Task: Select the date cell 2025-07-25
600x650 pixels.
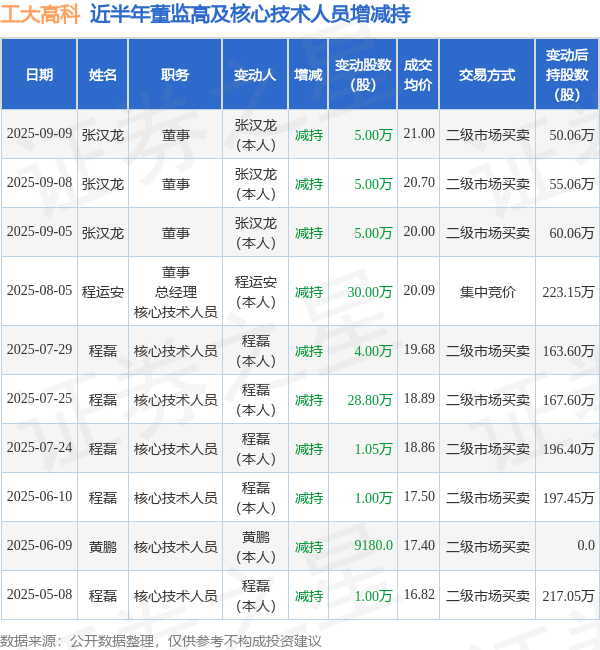Action: 39,398
